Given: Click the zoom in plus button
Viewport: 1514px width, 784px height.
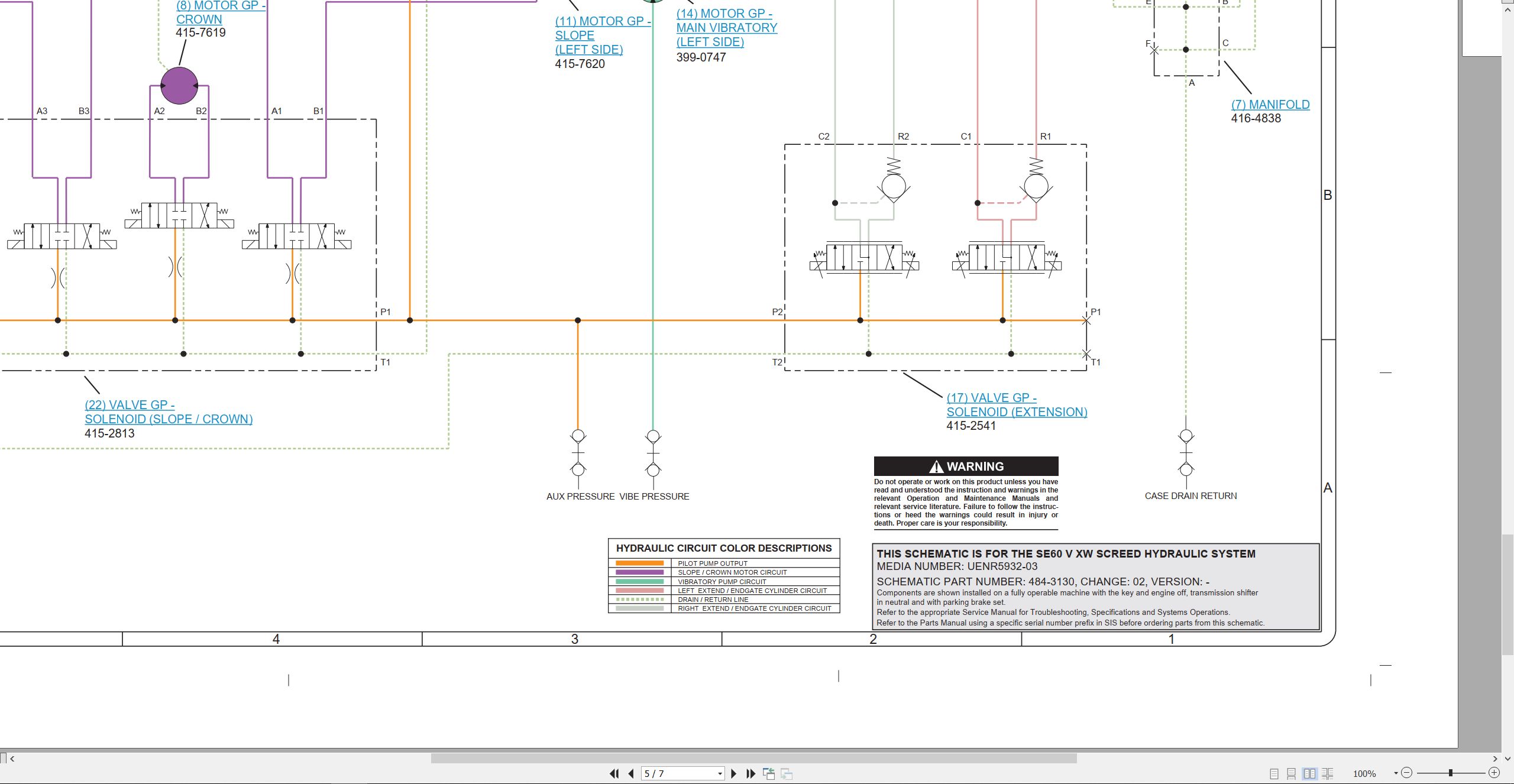Looking at the screenshot, I should (x=1494, y=773).
